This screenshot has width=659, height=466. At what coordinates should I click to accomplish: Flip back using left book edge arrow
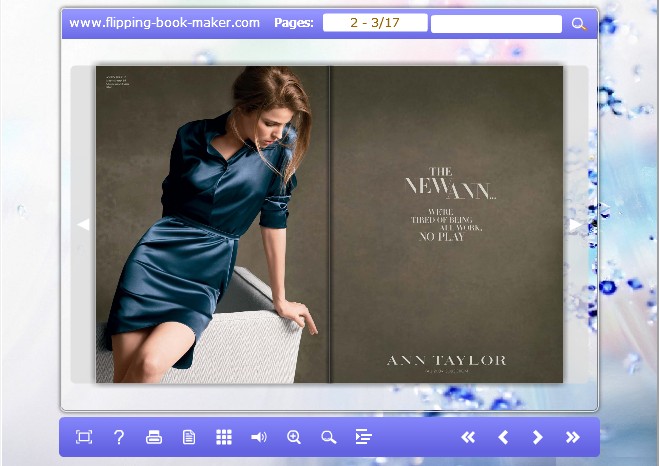tap(83, 224)
